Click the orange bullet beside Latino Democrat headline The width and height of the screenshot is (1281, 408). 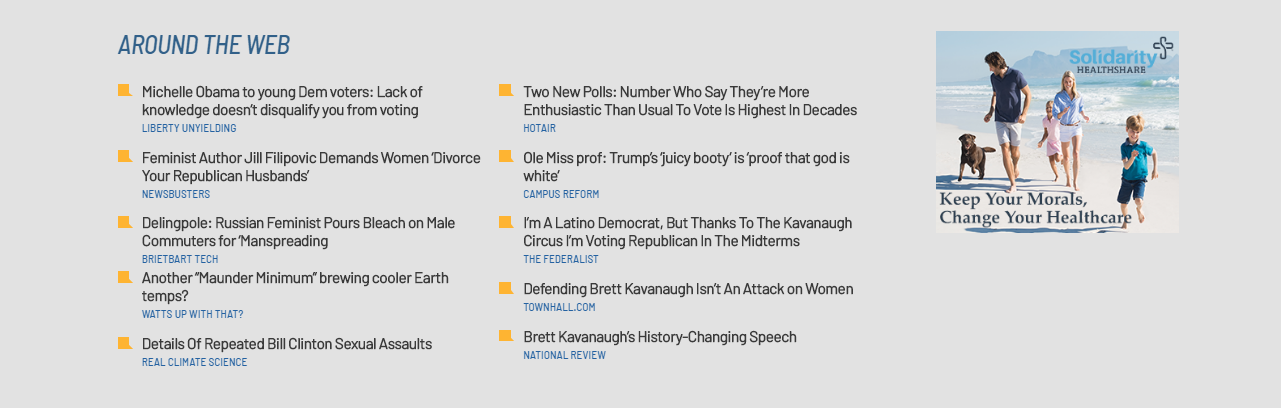[x=506, y=222]
